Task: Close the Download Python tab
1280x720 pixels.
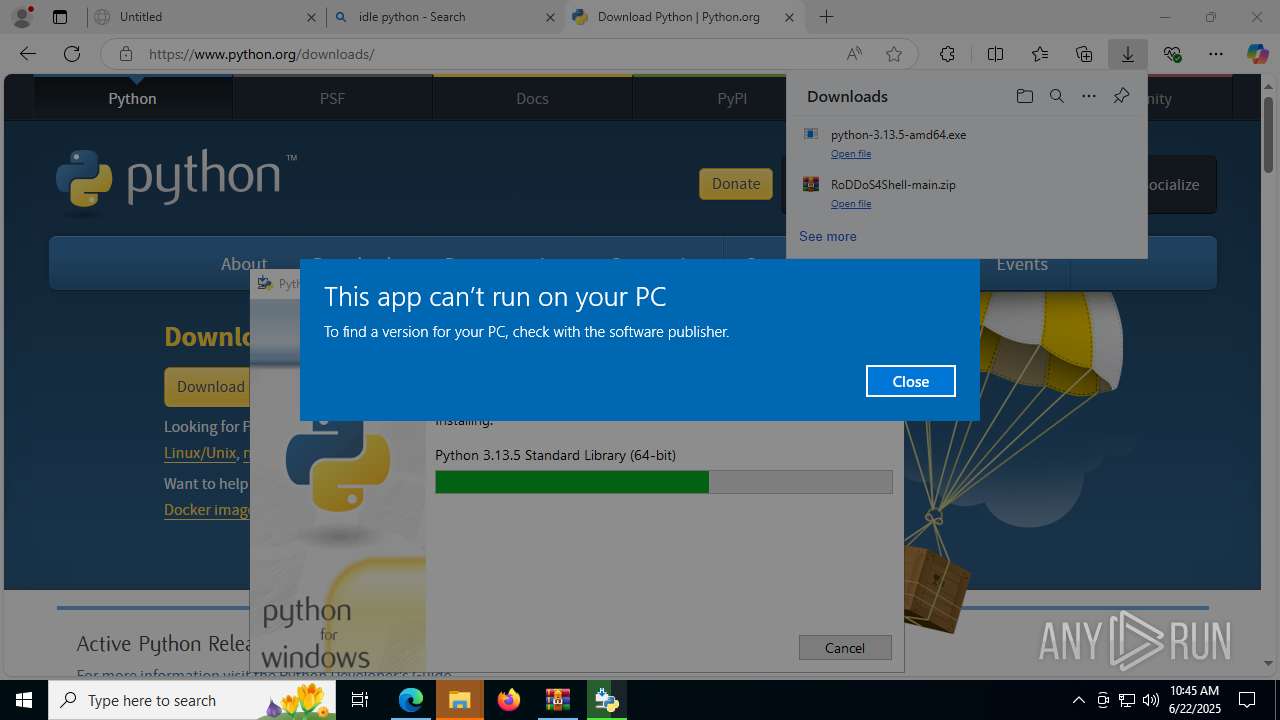Action: tap(790, 17)
